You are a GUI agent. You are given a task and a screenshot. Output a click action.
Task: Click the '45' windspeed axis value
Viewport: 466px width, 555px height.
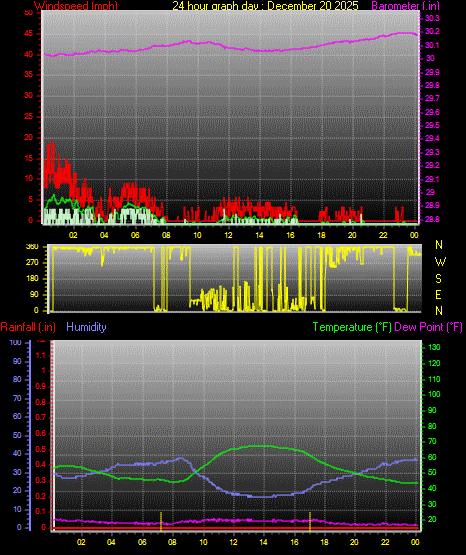click(x=29, y=34)
